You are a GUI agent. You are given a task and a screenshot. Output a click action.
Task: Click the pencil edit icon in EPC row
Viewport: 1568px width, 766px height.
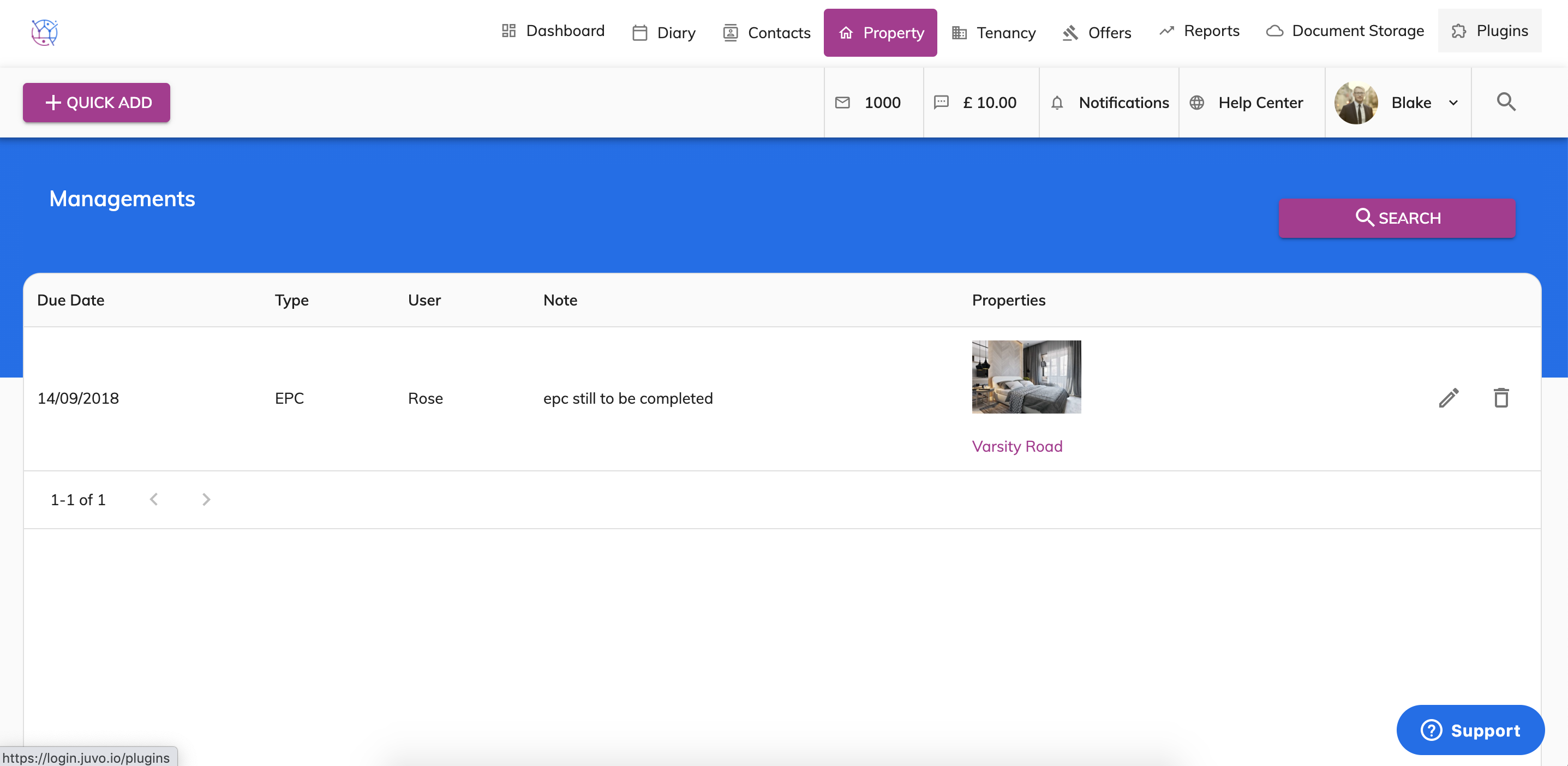tap(1448, 398)
